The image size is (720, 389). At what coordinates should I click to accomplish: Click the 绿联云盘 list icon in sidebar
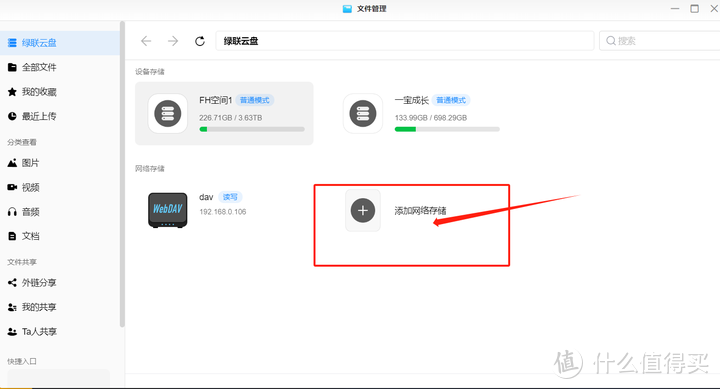[x=12, y=43]
